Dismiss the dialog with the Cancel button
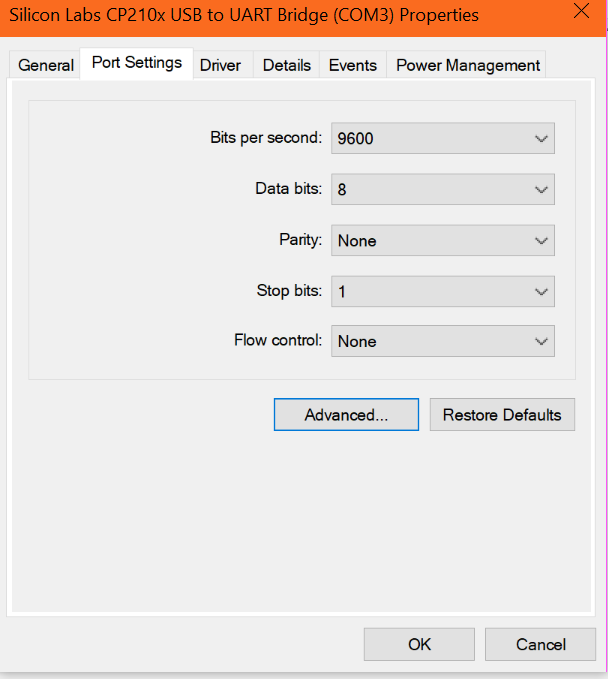This screenshot has width=608, height=679. (x=540, y=644)
